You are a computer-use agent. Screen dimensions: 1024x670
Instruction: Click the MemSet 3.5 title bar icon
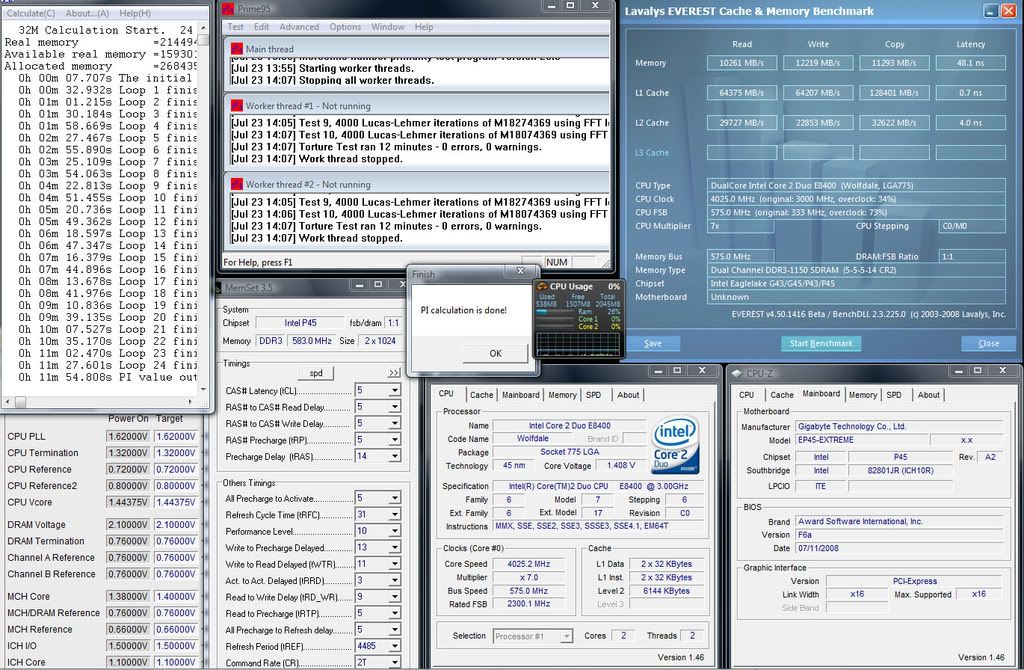pyautogui.click(x=219, y=287)
